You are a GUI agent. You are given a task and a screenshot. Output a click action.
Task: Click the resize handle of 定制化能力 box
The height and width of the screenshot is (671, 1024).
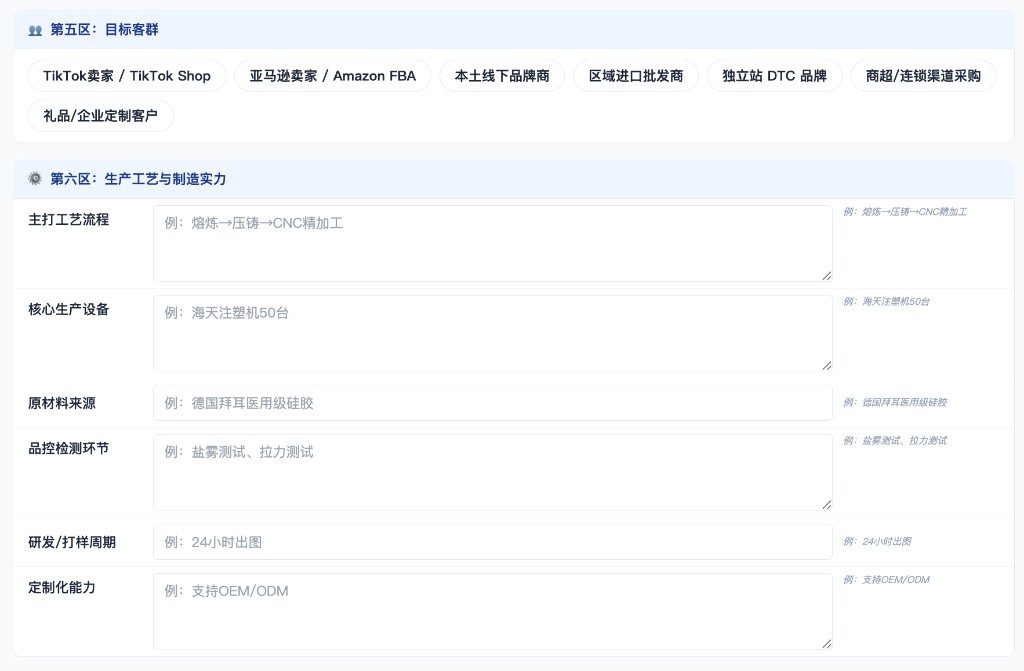pyautogui.click(x=826, y=644)
